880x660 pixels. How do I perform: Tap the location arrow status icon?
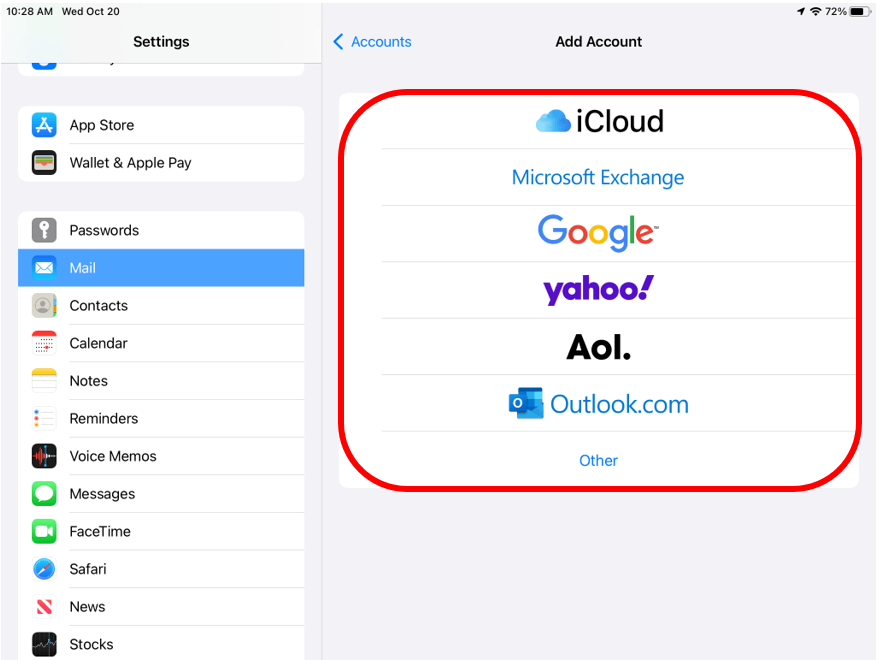[801, 11]
